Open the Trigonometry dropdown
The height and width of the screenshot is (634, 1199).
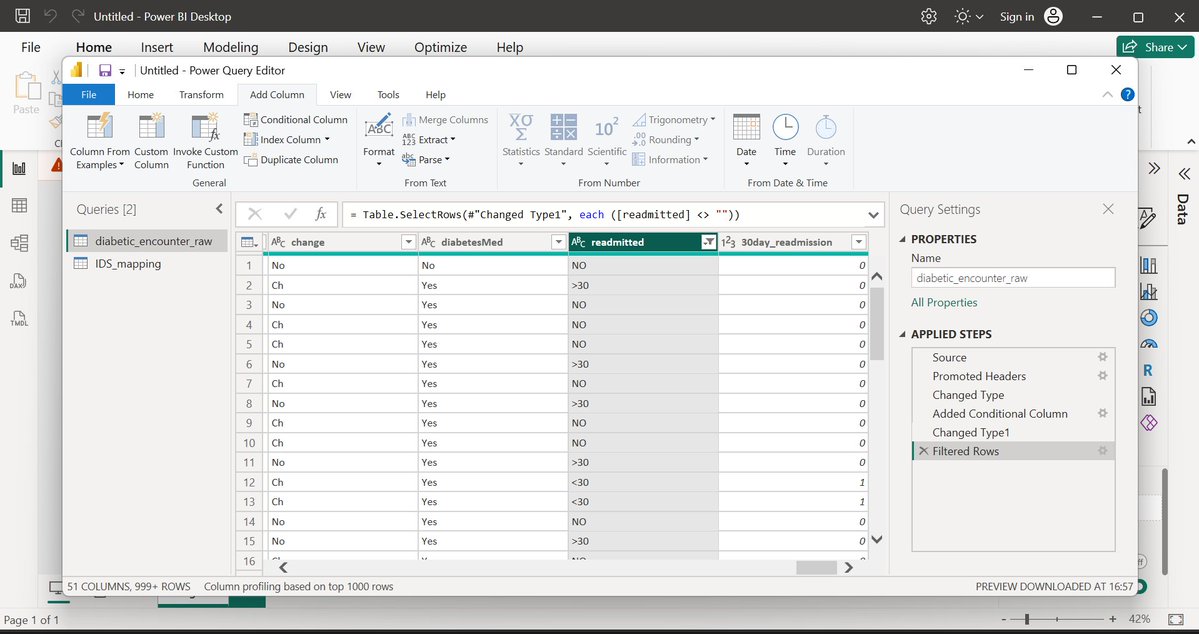(x=674, y=119)
